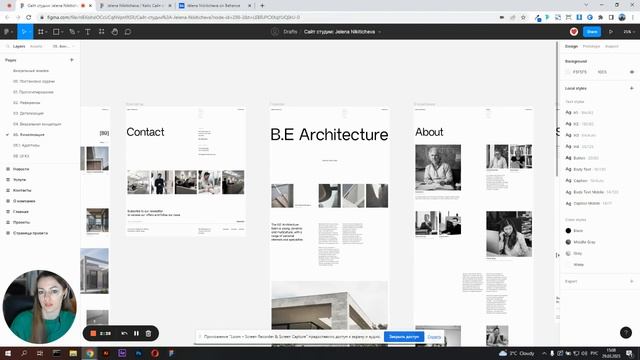This screenshot has width=640, height=360.
Task: Open Move tool options arrow
Action: coord(30,32)
